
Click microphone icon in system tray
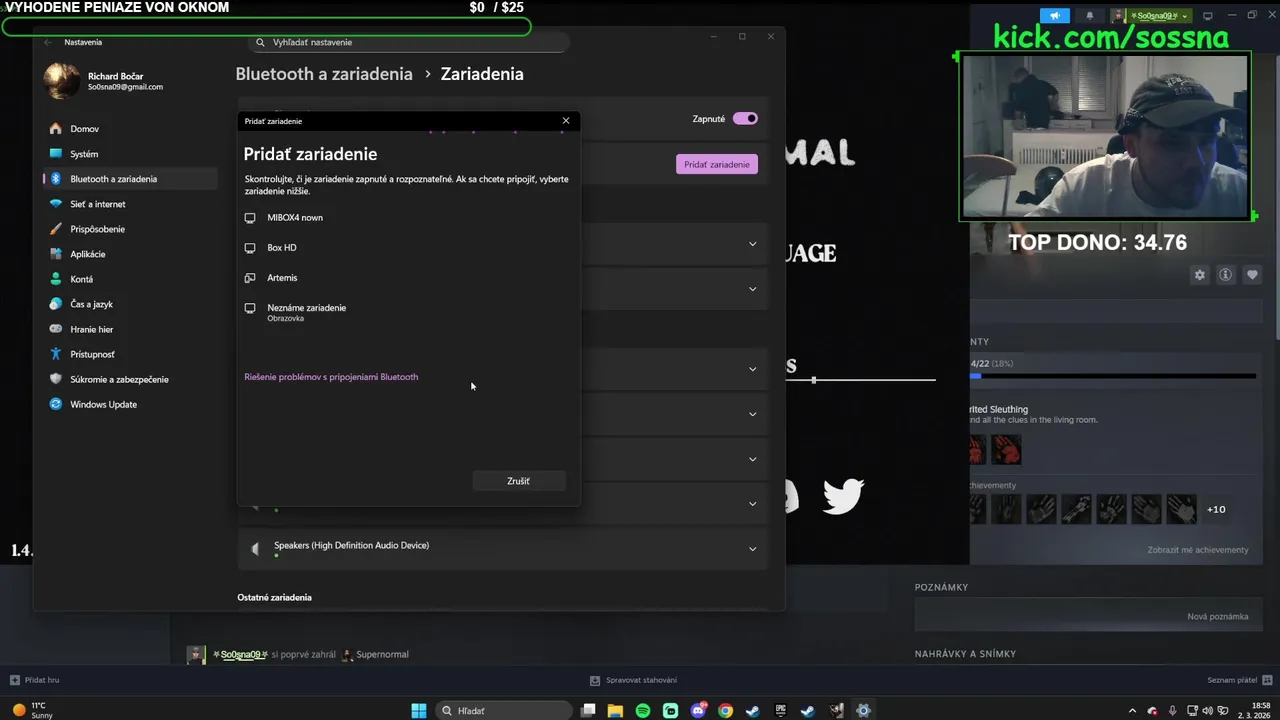(1172, 711)
